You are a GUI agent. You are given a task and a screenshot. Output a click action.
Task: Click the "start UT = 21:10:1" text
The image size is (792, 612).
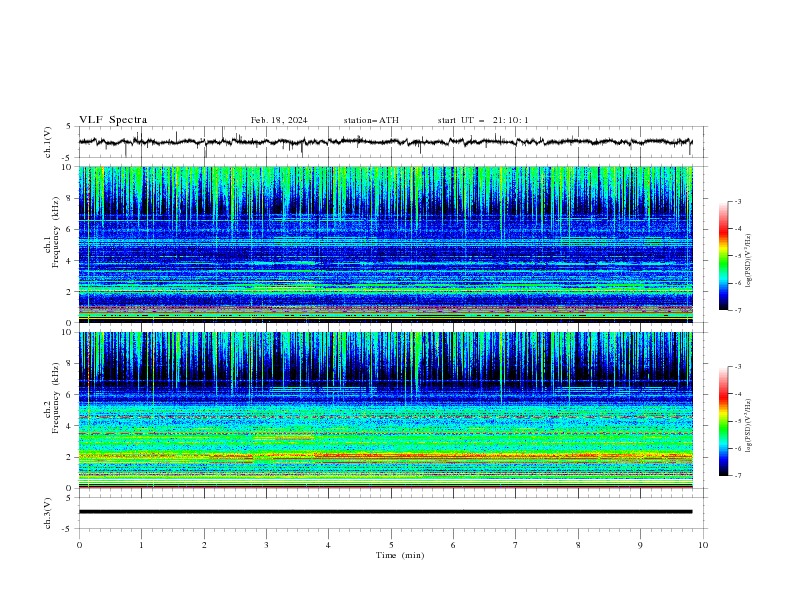483,120
